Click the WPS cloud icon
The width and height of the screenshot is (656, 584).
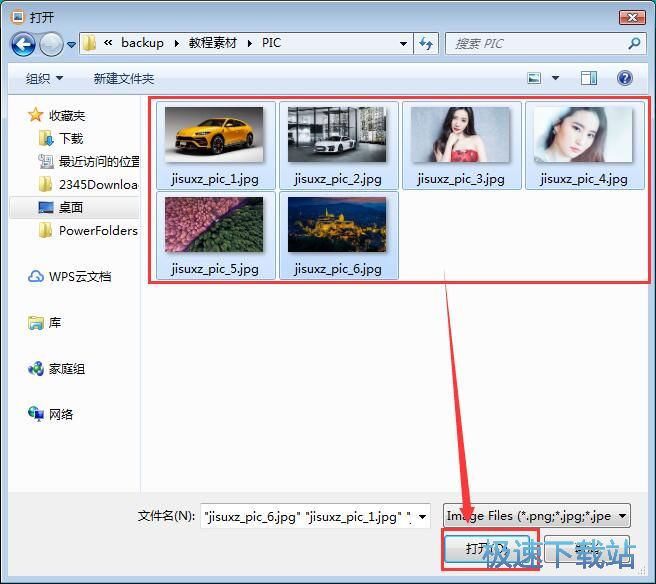(36, 276)
